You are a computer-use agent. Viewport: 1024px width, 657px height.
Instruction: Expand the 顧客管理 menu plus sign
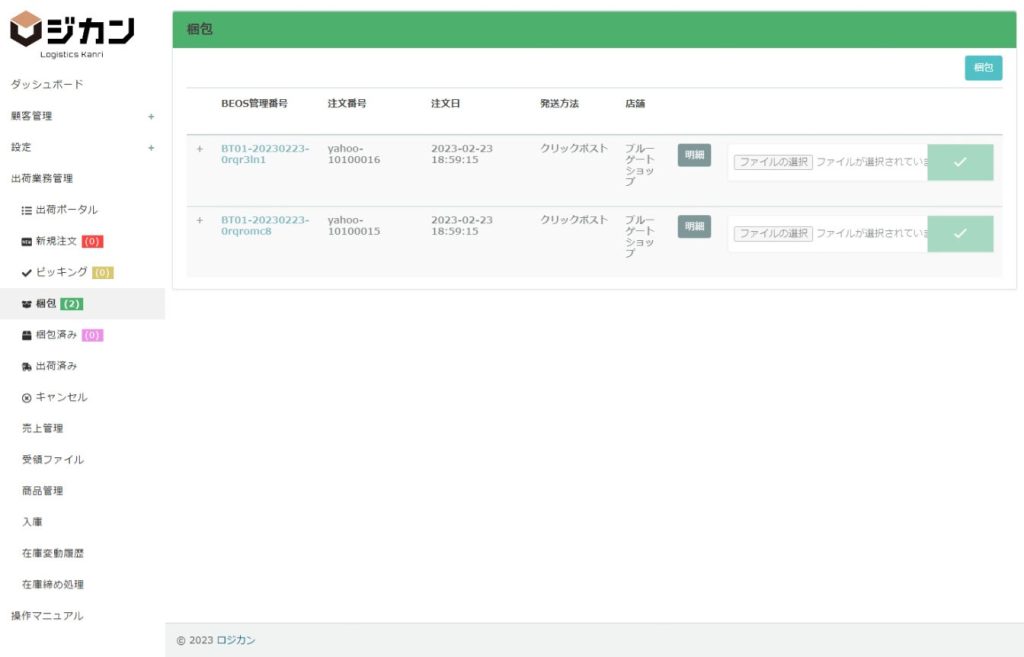coord(151,116)
